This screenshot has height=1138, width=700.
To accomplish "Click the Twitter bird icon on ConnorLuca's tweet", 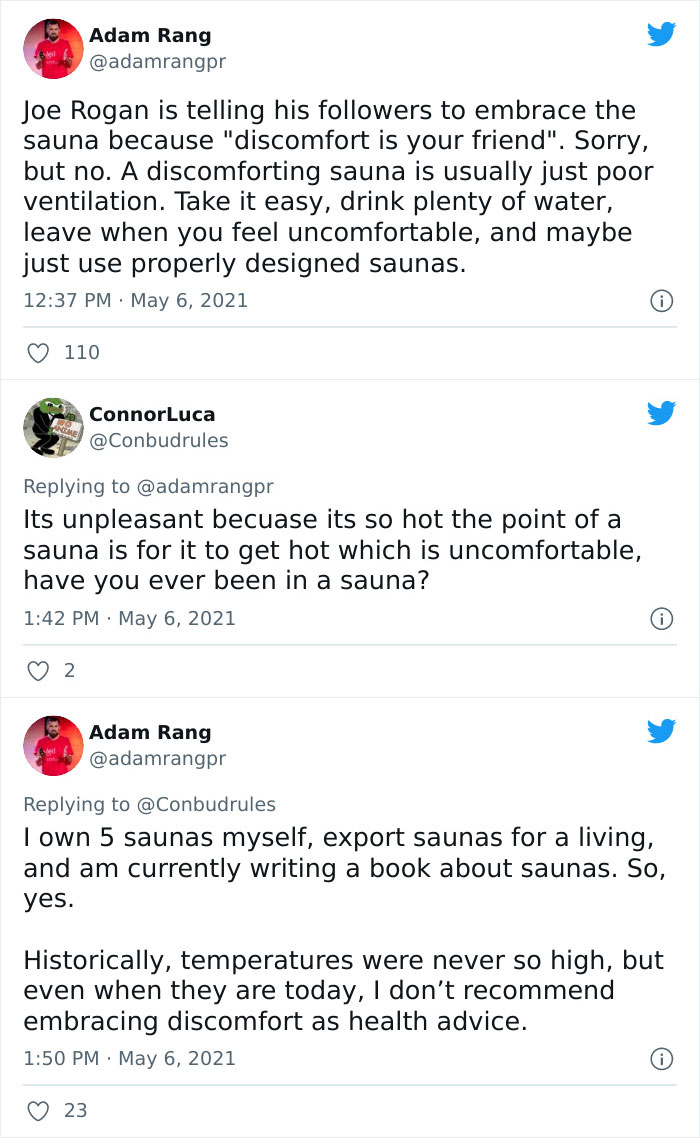I will coord(661,411).
